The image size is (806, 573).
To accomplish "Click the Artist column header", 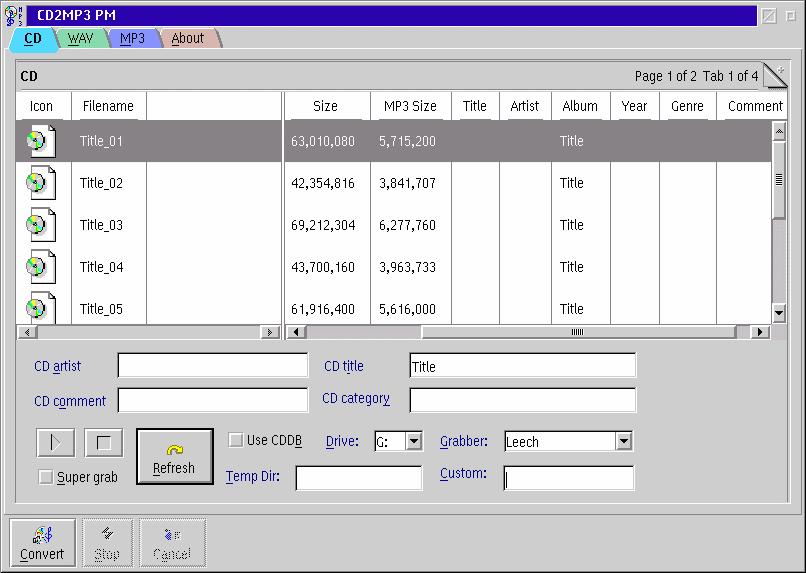I will 525,106.
